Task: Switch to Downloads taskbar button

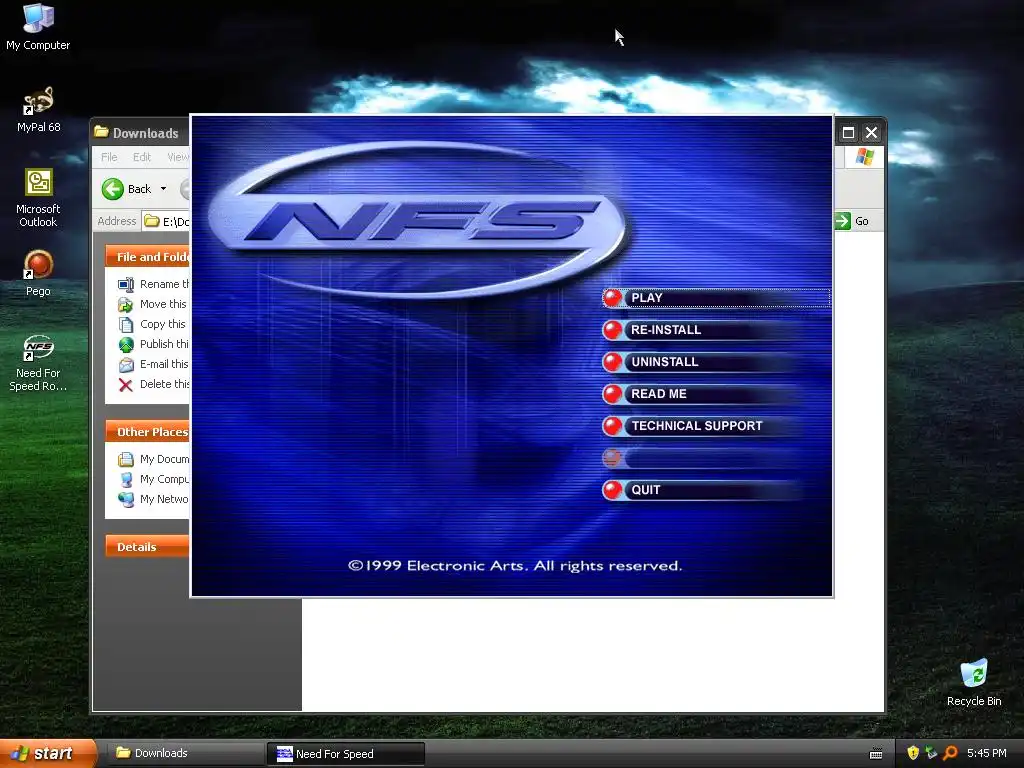Action: (185, 754)
